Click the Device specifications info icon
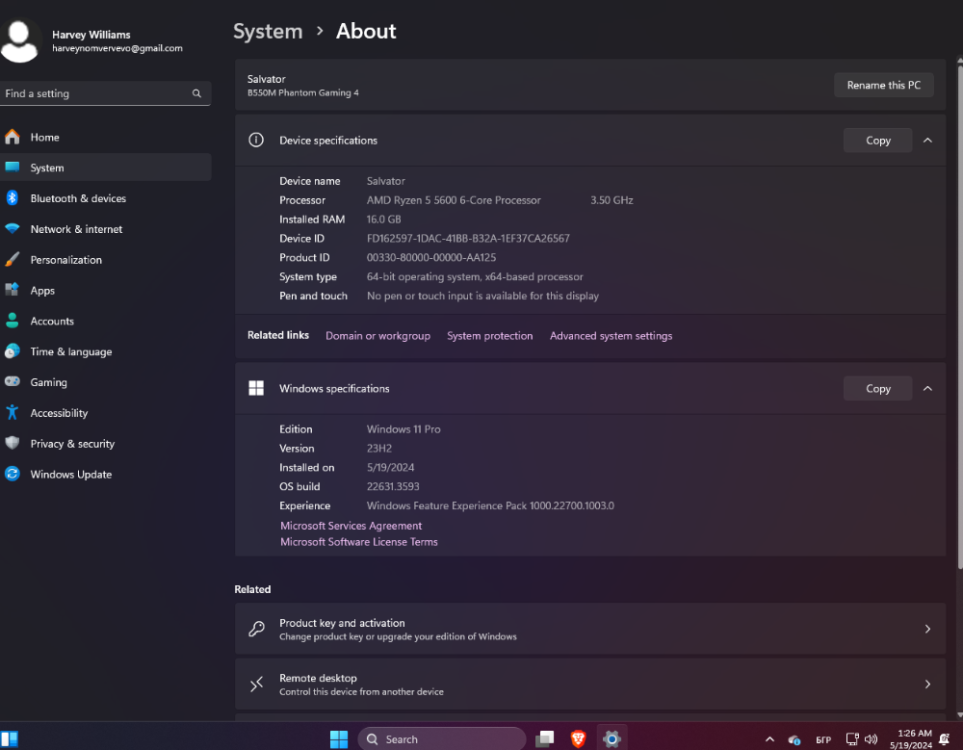 click(x=256, y=140)
